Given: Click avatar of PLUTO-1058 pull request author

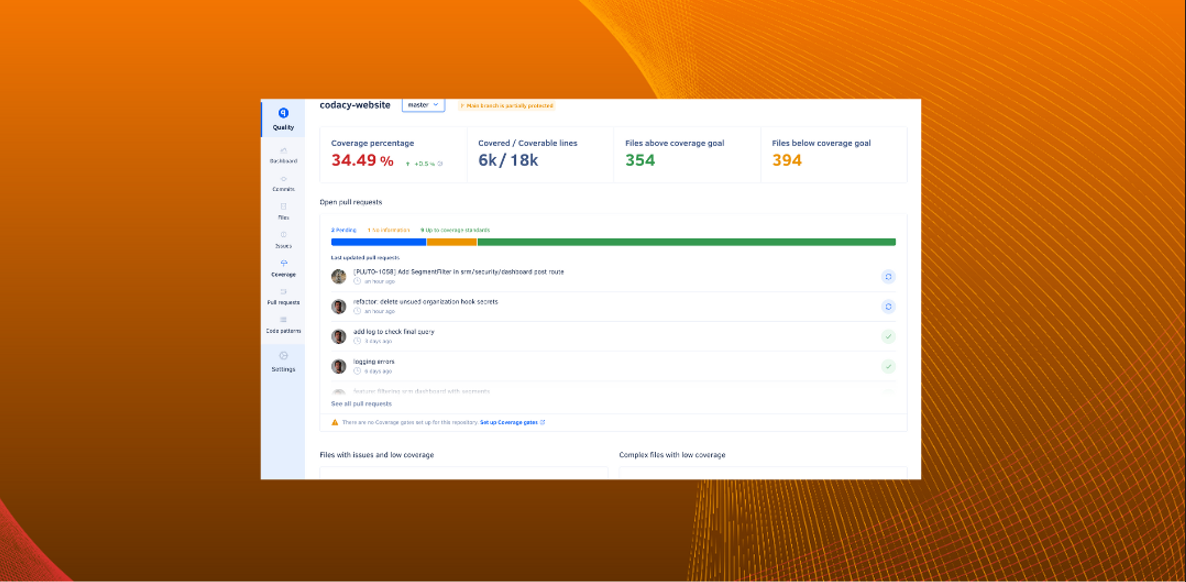Looking at the screenshot, I should [x=339, y=276].
